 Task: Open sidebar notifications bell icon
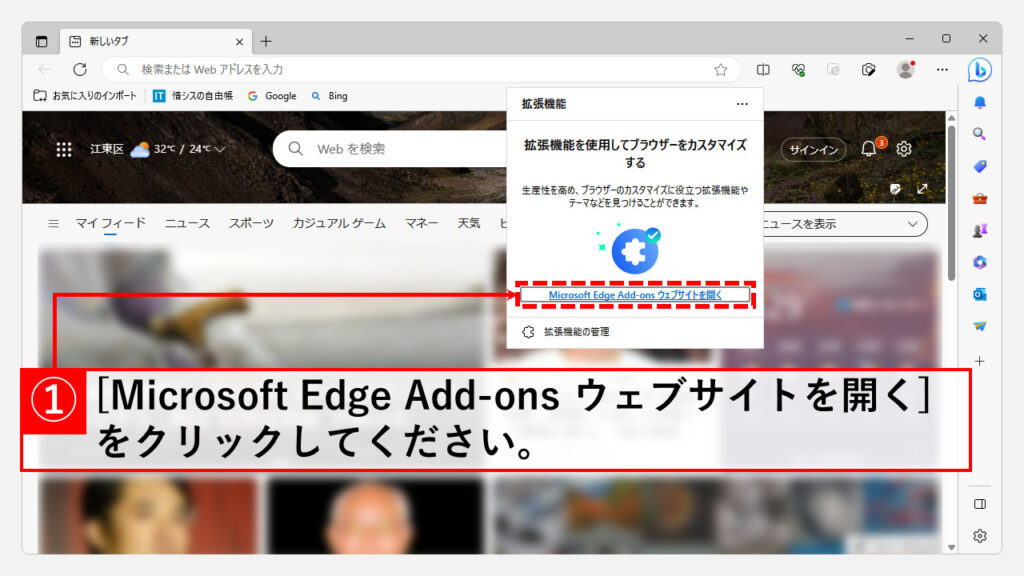click(x=980, y=103)
